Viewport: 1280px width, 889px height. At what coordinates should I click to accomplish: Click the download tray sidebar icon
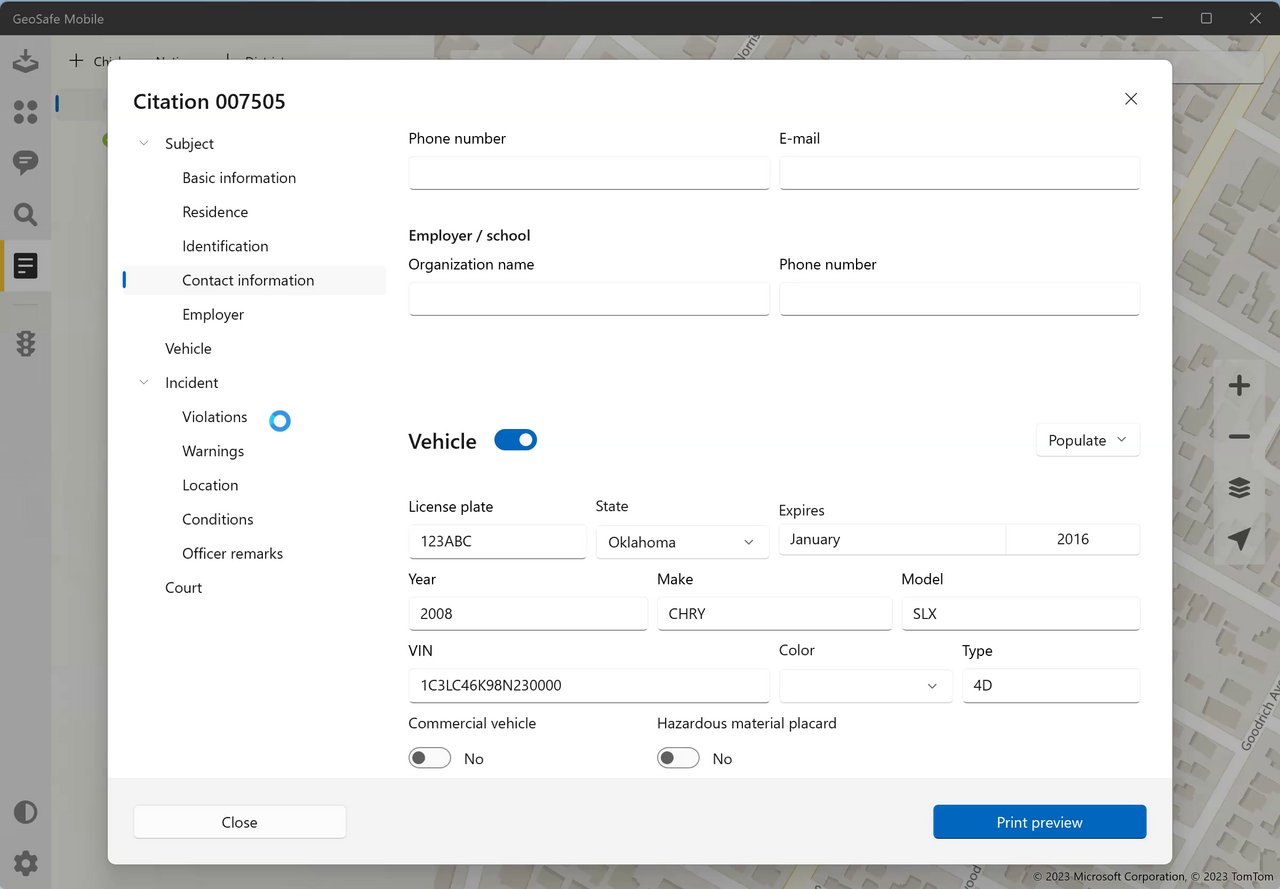pyautogui.click(x=25, y=61)
